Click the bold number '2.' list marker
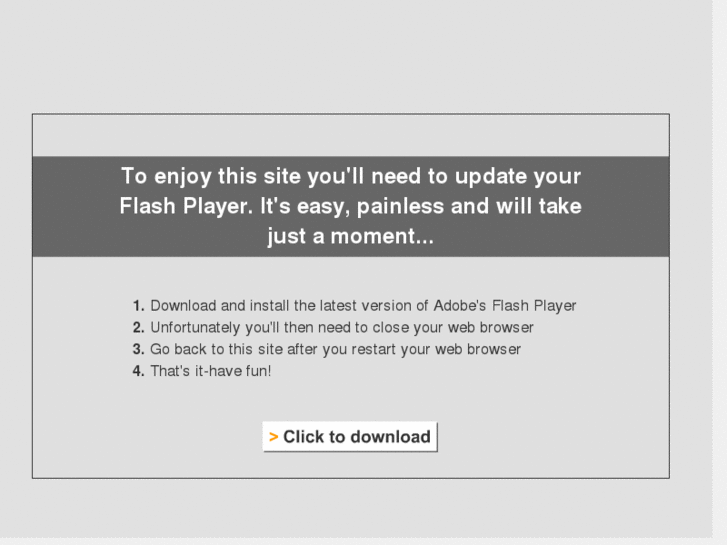Screen dimensions: 727x545 click(x=139, y=327)
